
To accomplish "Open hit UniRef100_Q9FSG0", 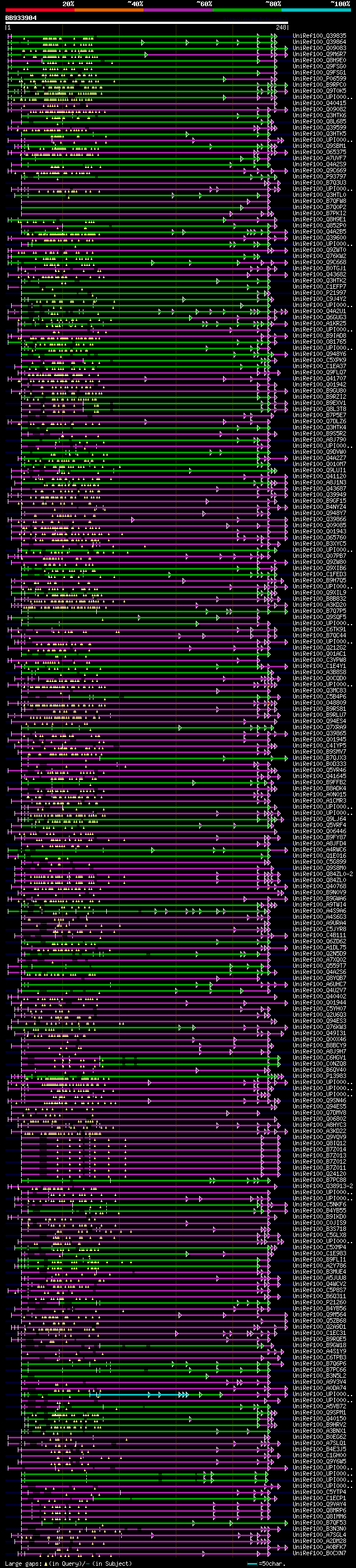I will (319, 66).
